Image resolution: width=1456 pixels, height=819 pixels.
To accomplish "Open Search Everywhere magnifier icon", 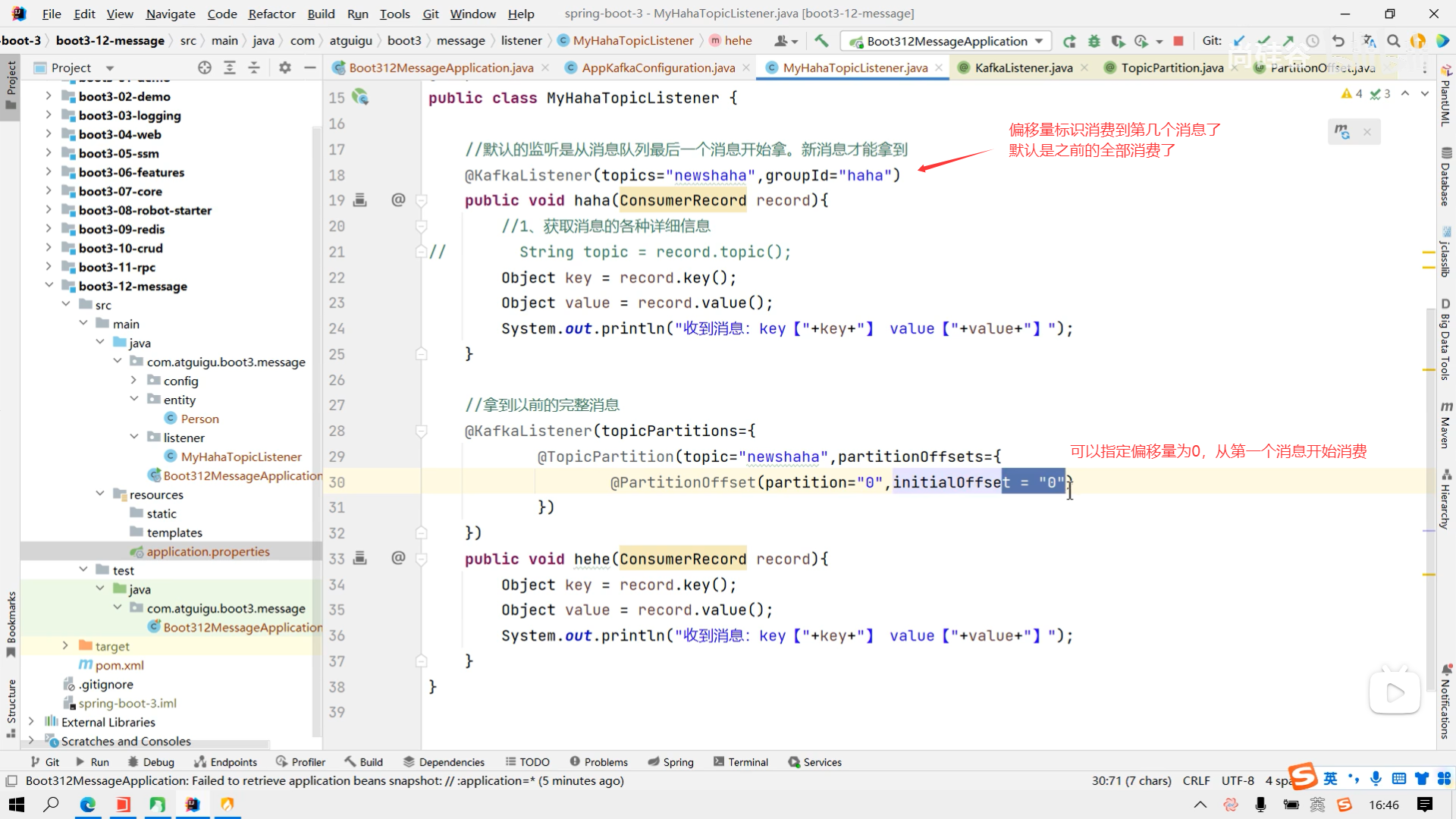I will click(x=1393, y=41).
